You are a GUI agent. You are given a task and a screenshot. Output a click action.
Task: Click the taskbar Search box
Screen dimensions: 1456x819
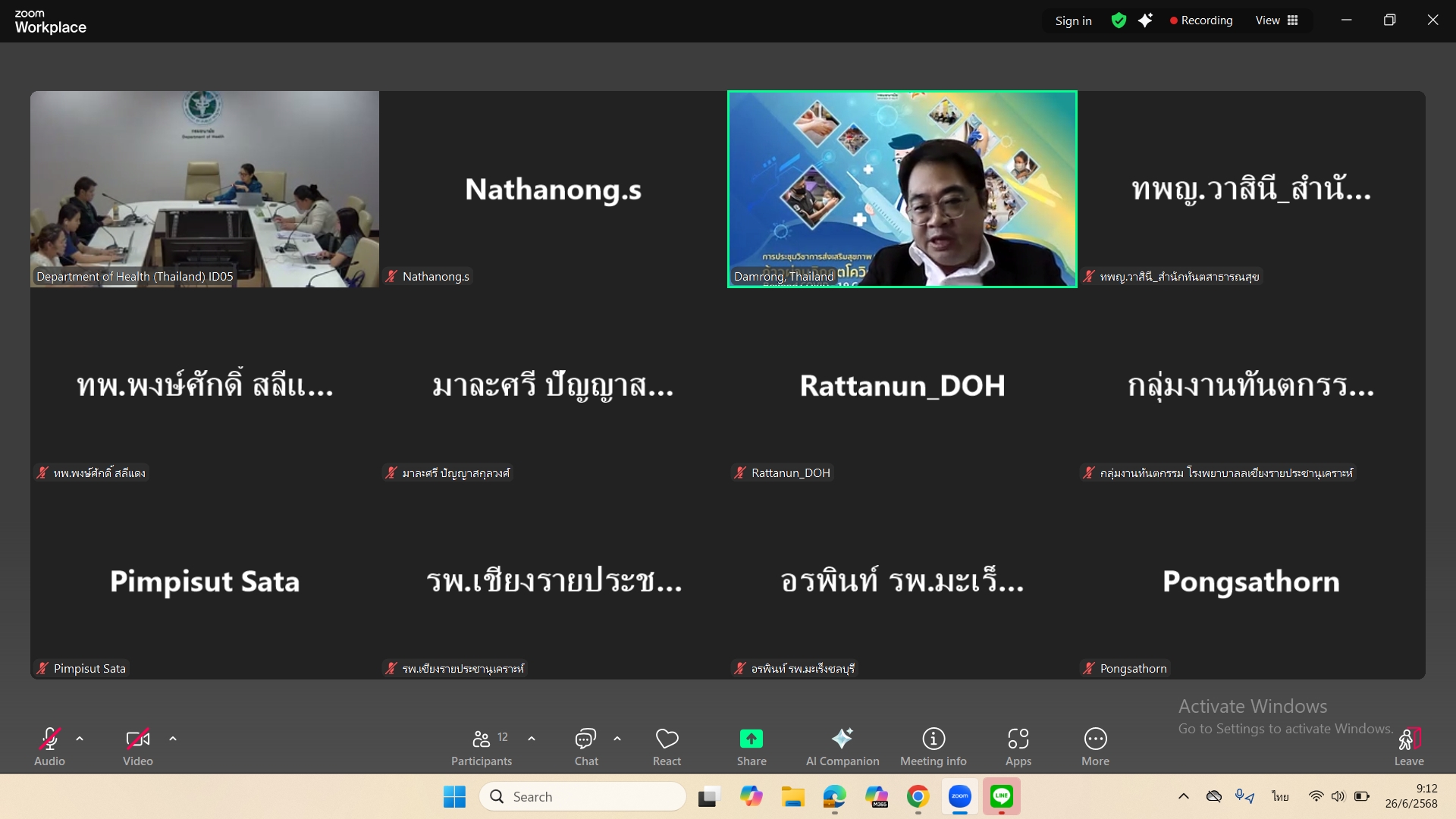pyautogui.click(x=582, y=796)
